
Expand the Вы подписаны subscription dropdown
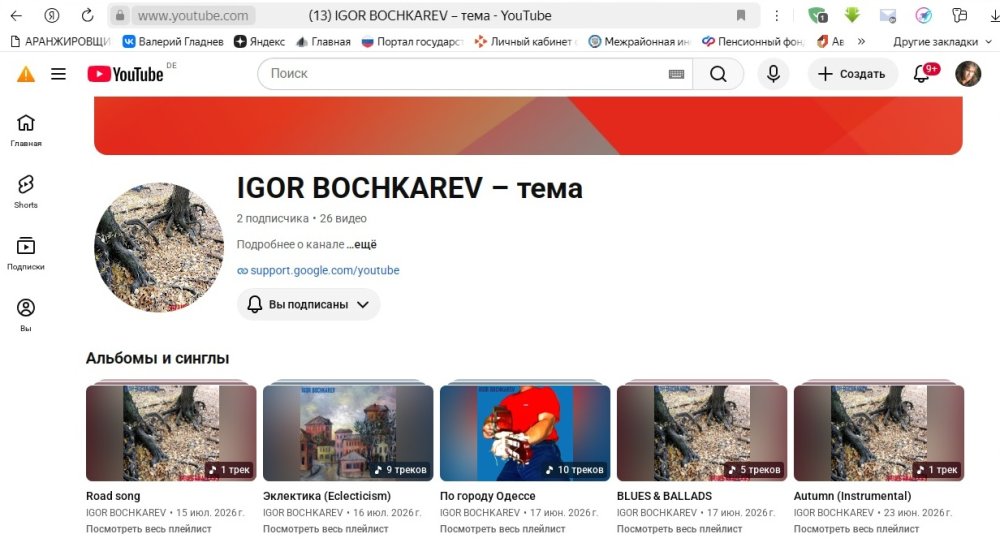click(x=309, y=304)
